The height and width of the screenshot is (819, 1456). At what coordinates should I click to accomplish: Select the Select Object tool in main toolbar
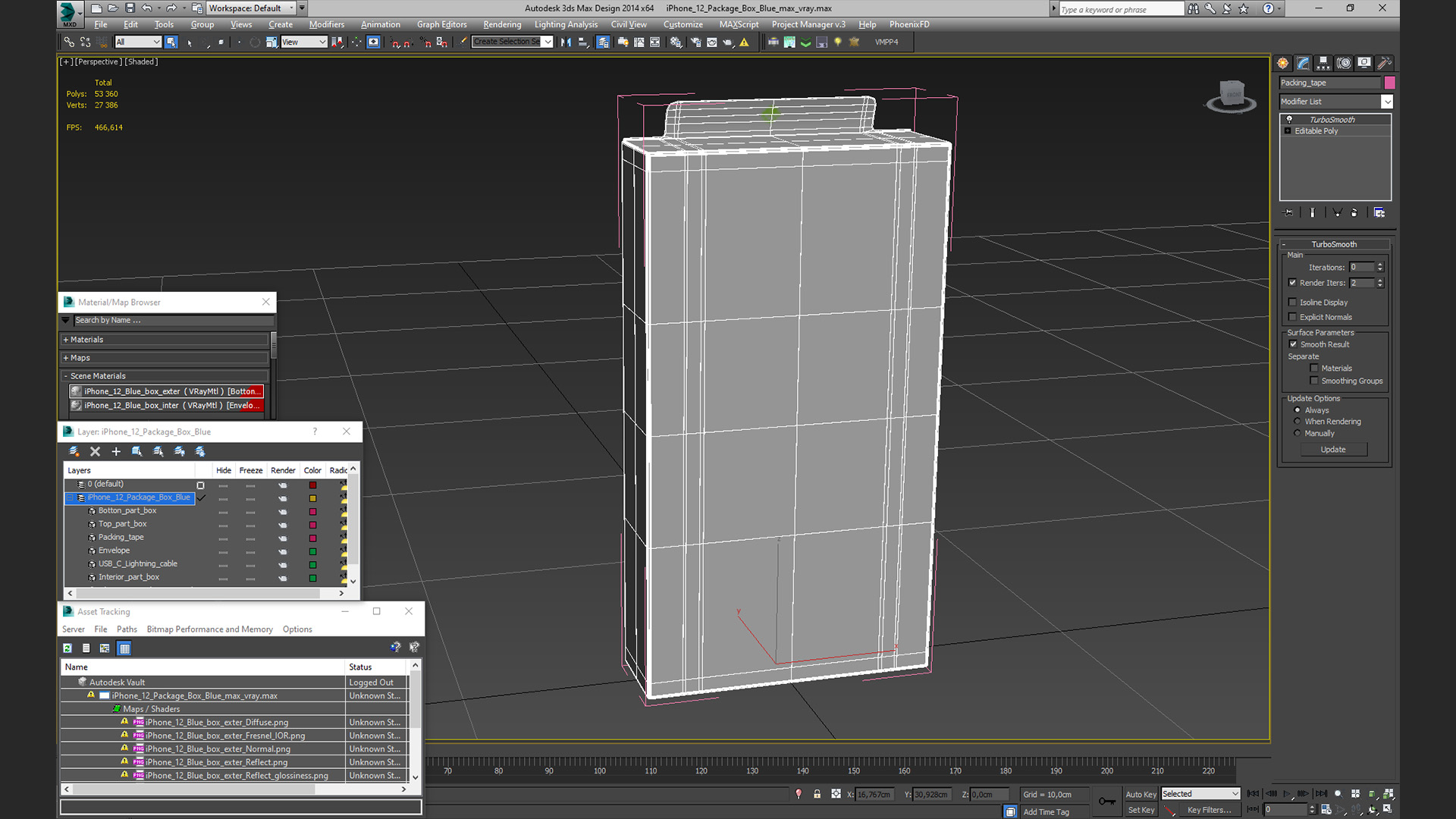(171, 42)
